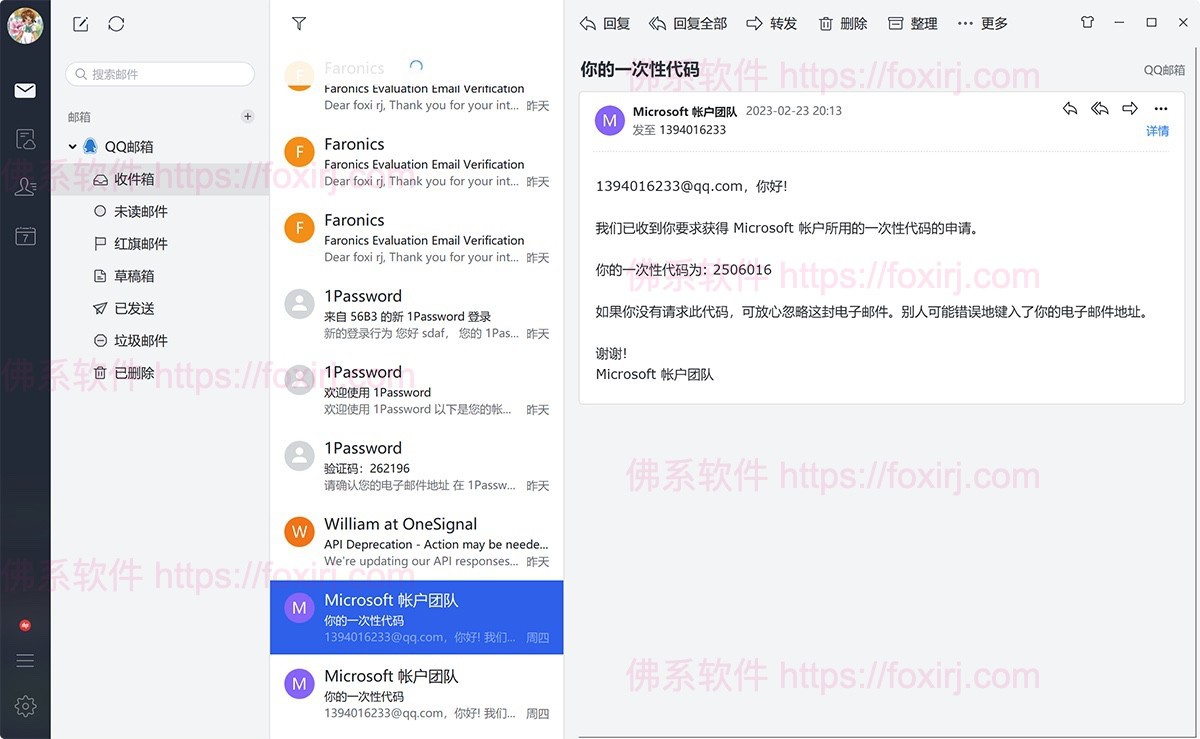Collapse the QQ邮箱 folder tree
Screen dimensions: 1200x739
[71, 146]
